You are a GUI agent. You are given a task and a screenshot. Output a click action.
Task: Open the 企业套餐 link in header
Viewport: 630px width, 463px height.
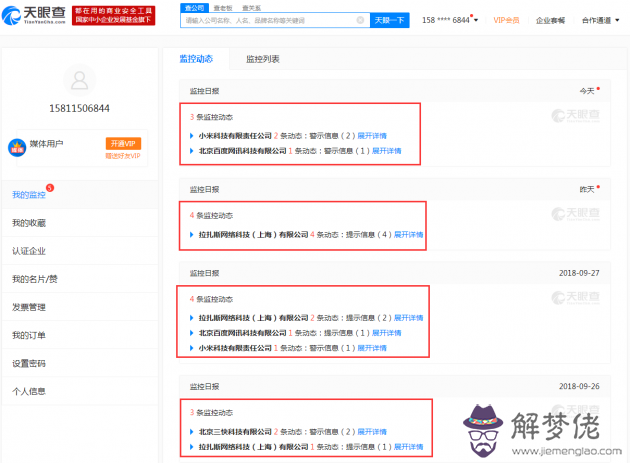550,20
